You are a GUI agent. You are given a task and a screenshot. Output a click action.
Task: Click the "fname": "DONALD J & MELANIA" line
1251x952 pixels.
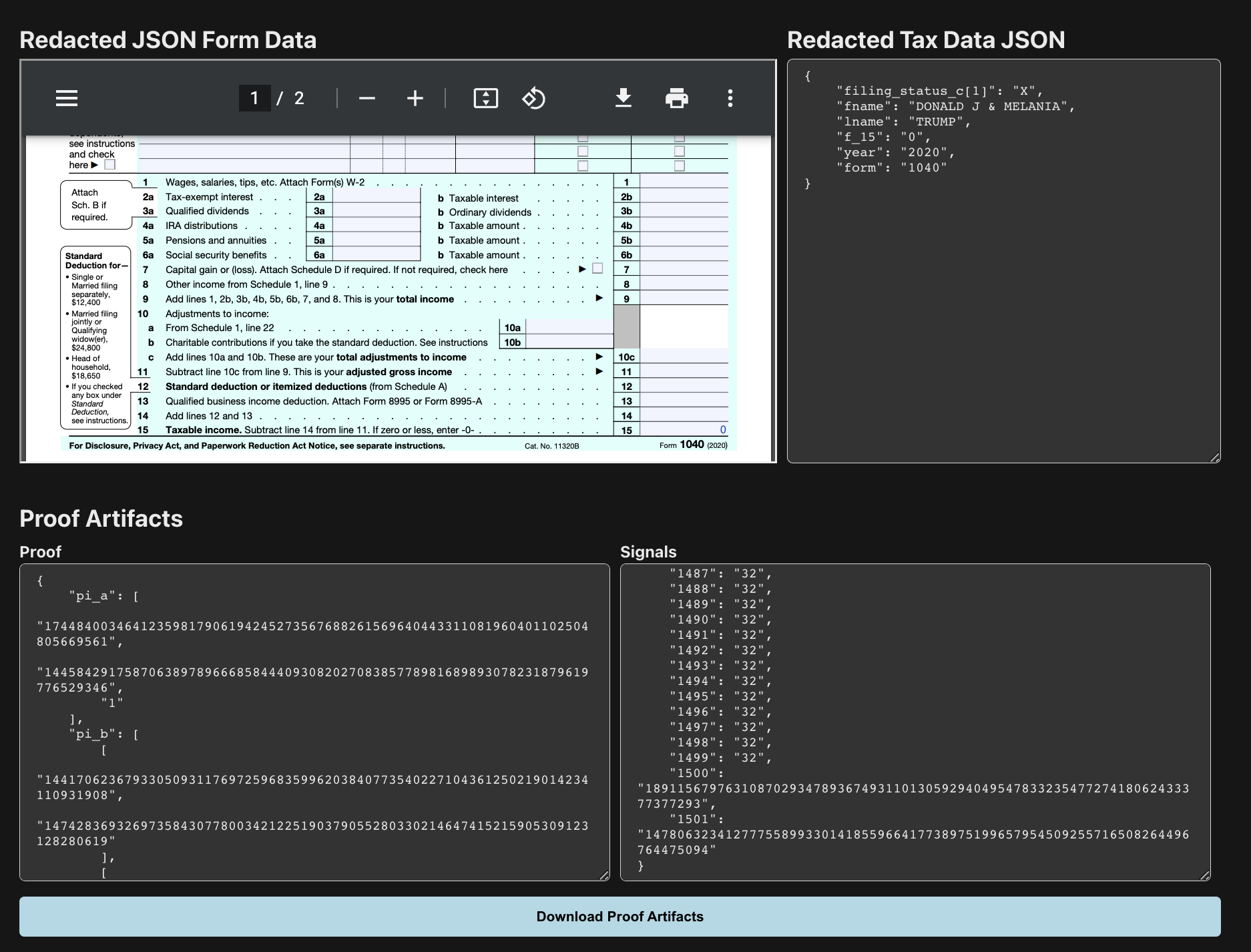(x=955, y=106)
